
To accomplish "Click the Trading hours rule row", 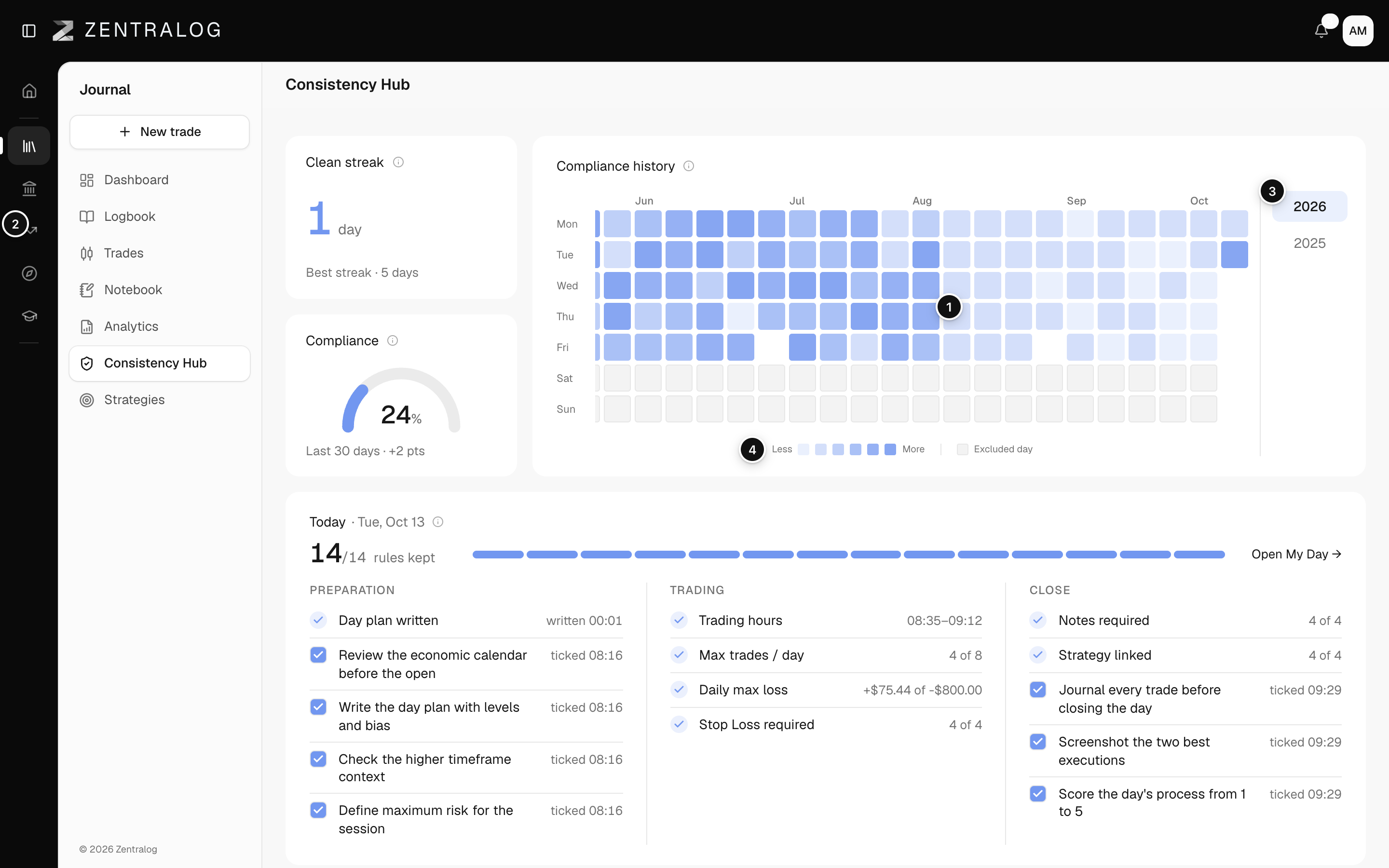I will (826, 621).
